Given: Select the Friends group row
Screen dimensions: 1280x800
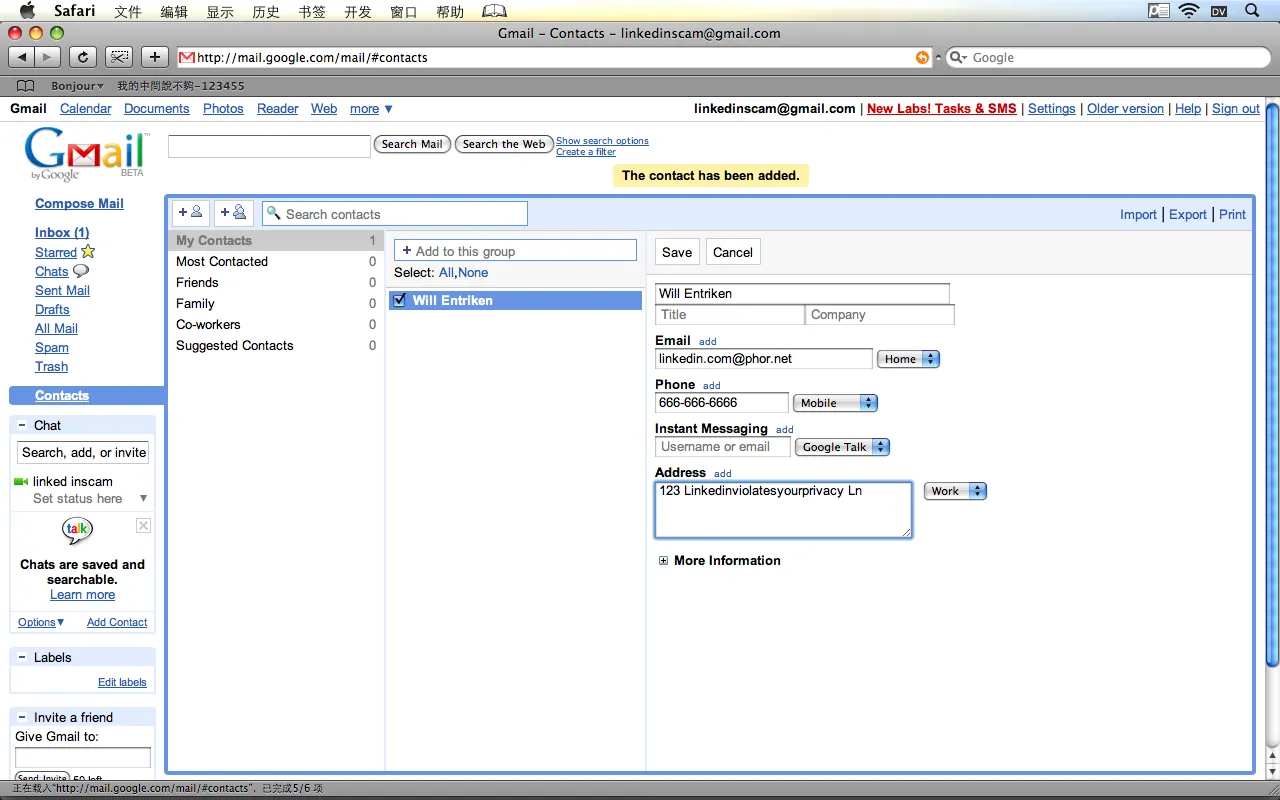Looking at the screenshot, I should (x=276, y=282).
